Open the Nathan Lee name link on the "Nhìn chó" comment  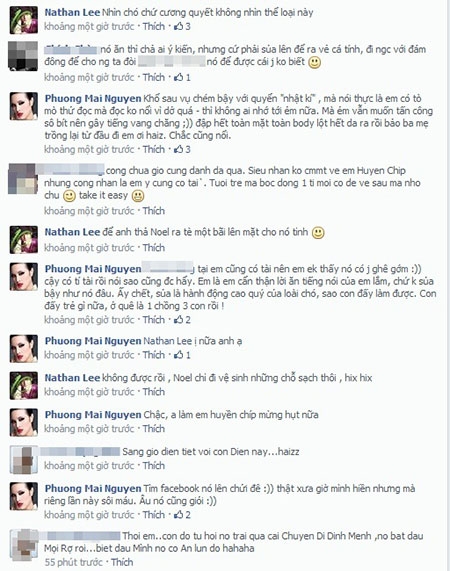(x=72, y=12)
